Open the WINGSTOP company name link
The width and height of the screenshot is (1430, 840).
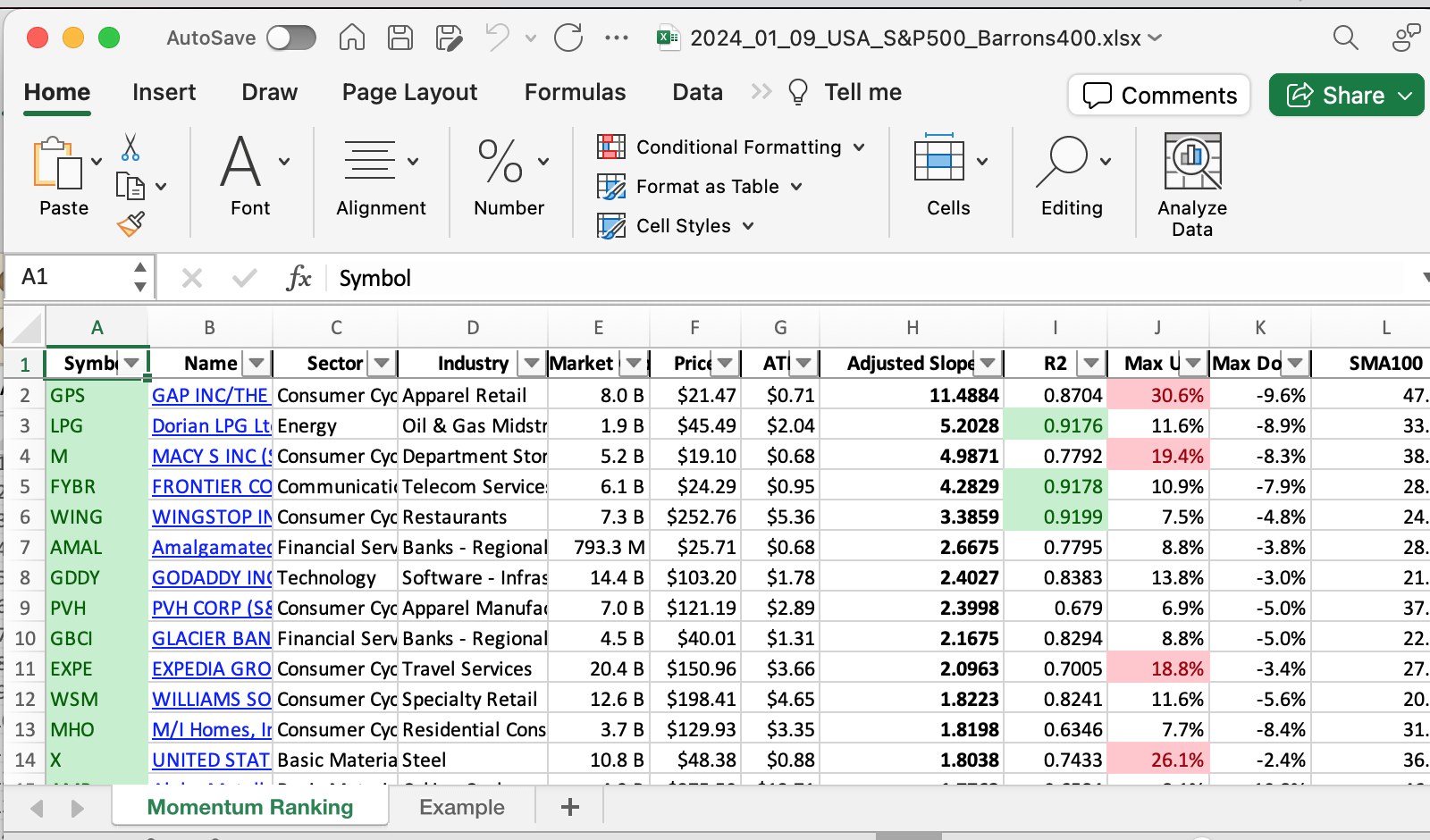(x=211, y=517)
